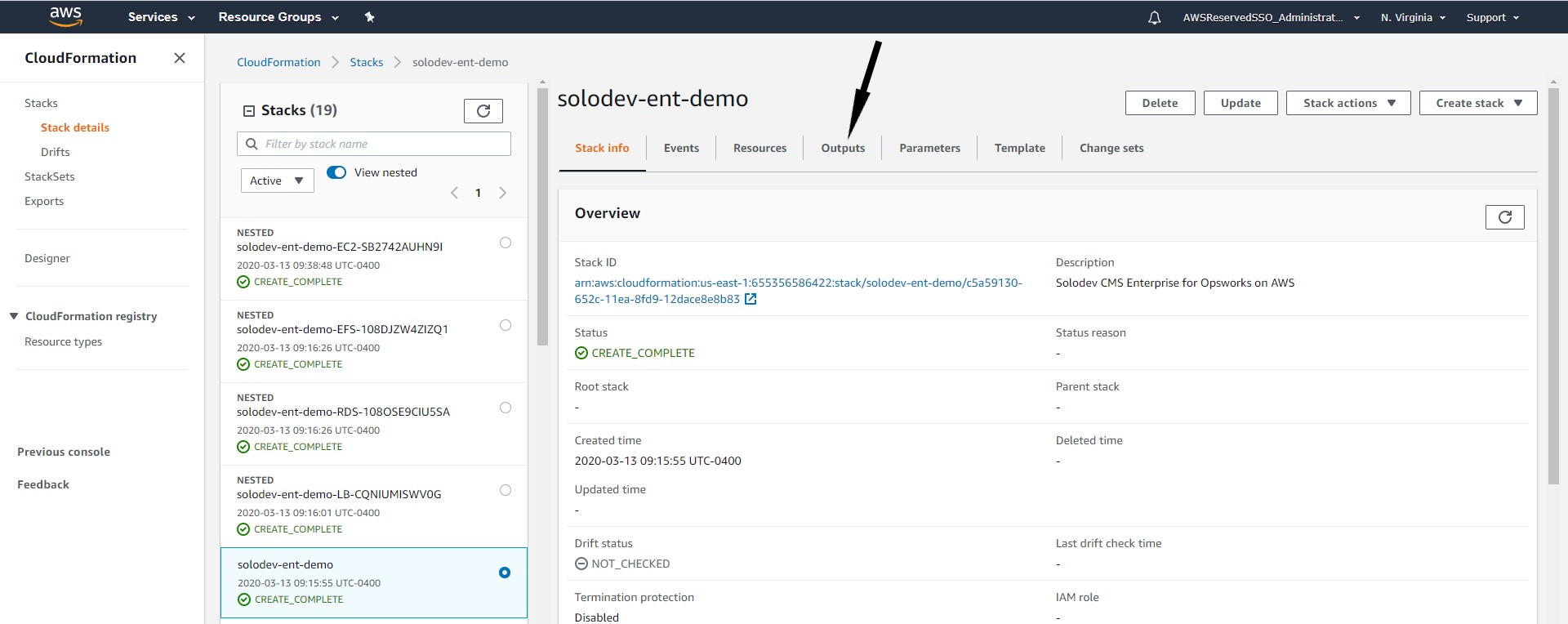Open Stacks in the sidebar
This screenshot has width=1568, height=624.
click(x=41, y=103)
